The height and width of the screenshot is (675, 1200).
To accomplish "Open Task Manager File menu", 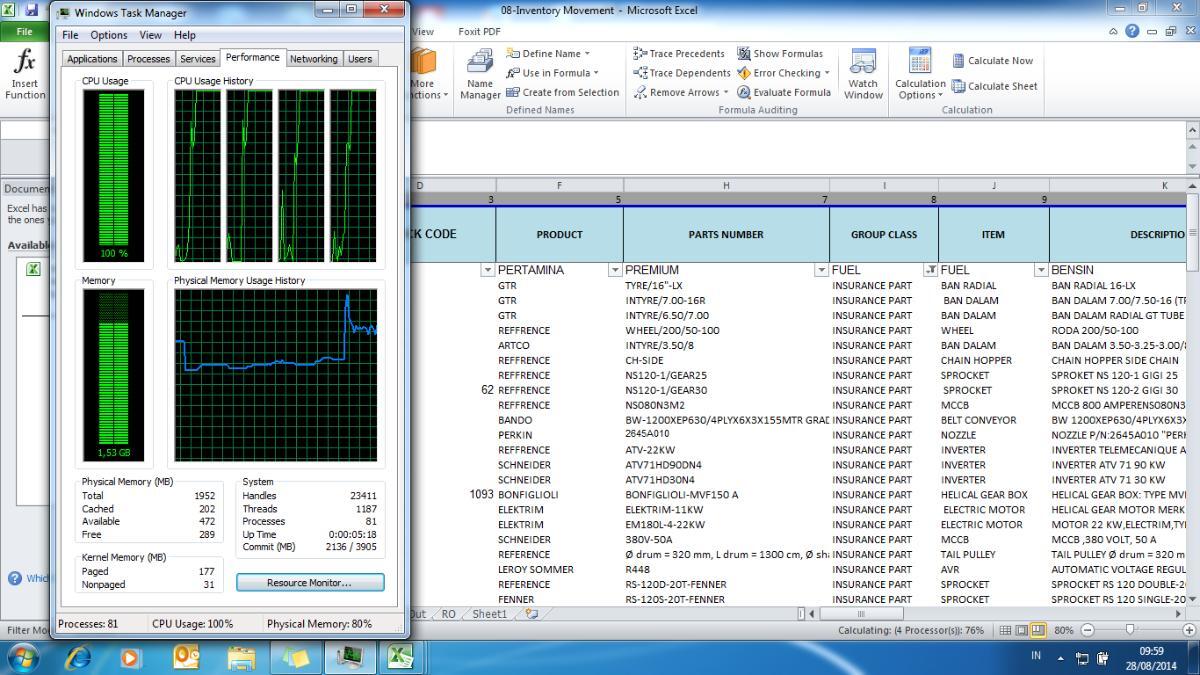I will 70,35.
